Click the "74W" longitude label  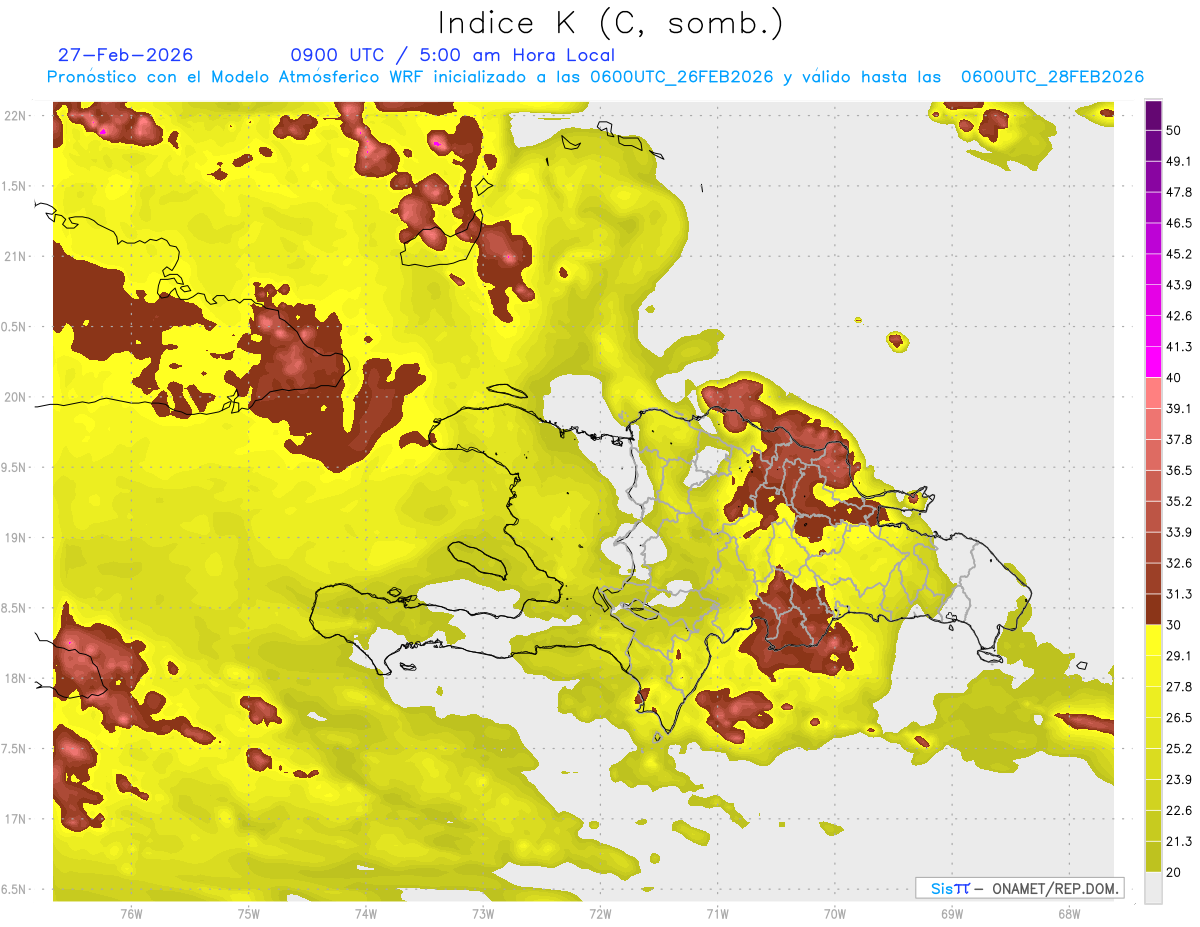[366, 913]
